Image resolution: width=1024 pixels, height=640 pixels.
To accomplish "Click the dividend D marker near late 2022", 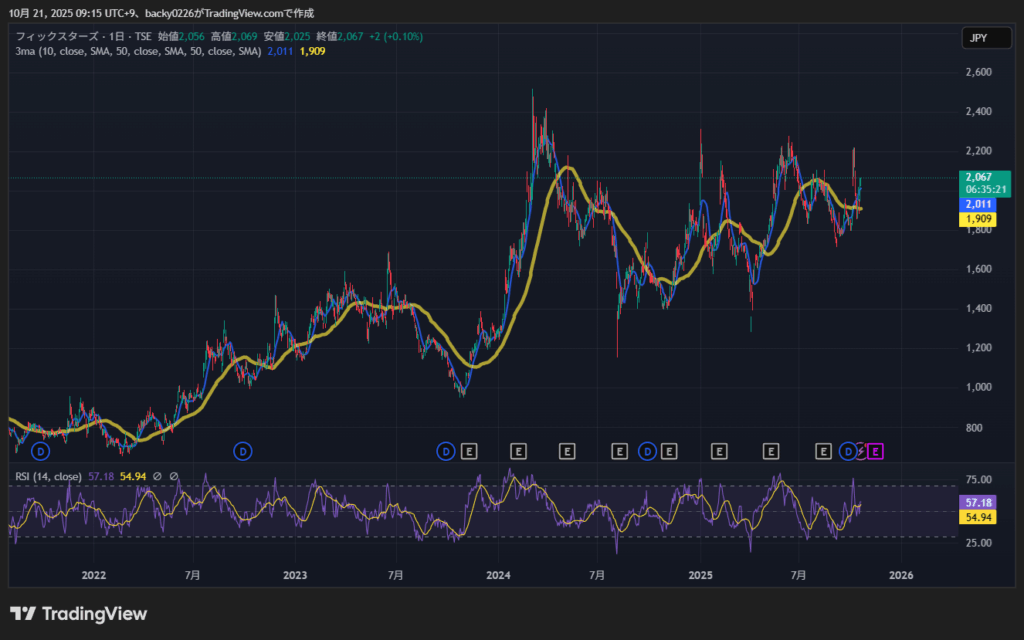I will tap(242, 452).
